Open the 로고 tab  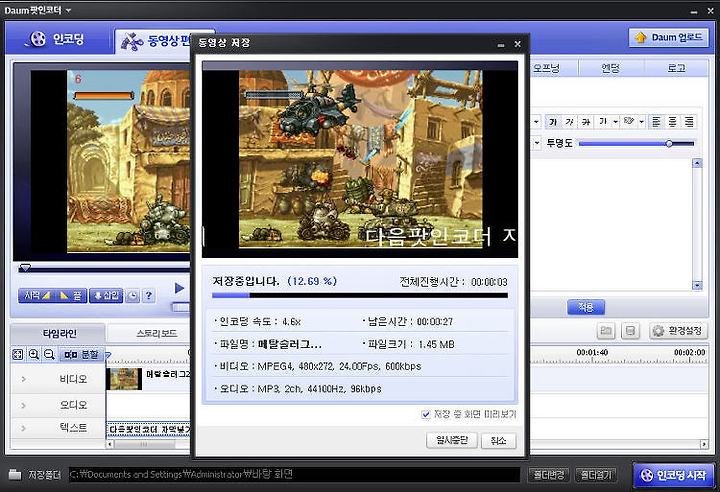click(676, 68)
